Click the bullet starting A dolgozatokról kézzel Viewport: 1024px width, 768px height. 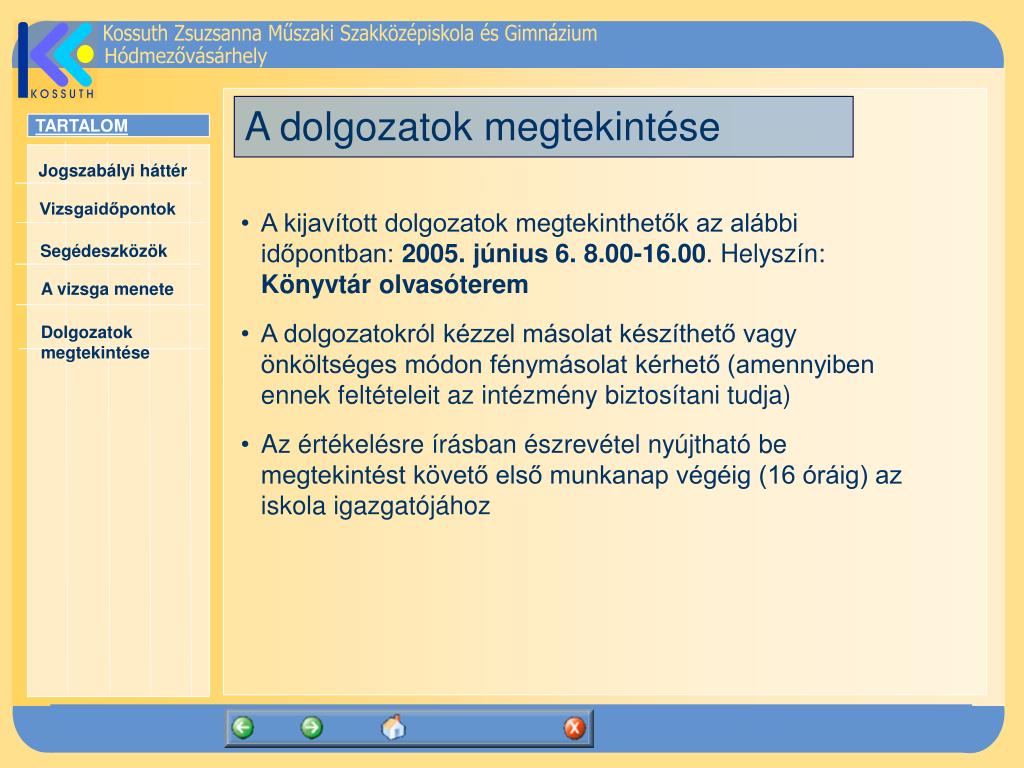tap(567, 364)
